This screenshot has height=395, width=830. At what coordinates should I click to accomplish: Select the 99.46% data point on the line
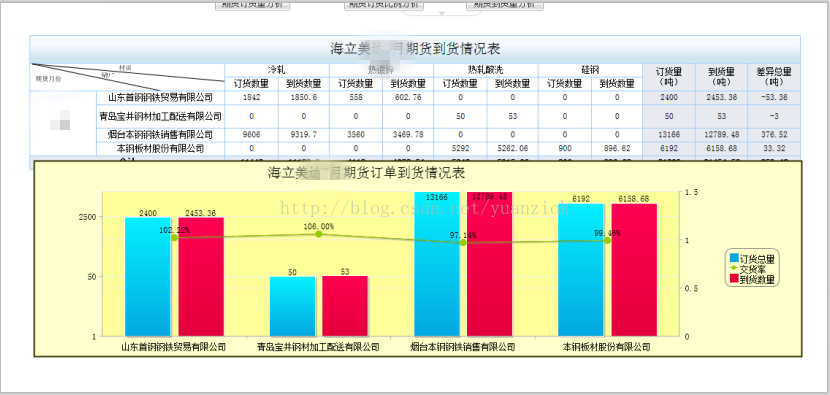608,240
